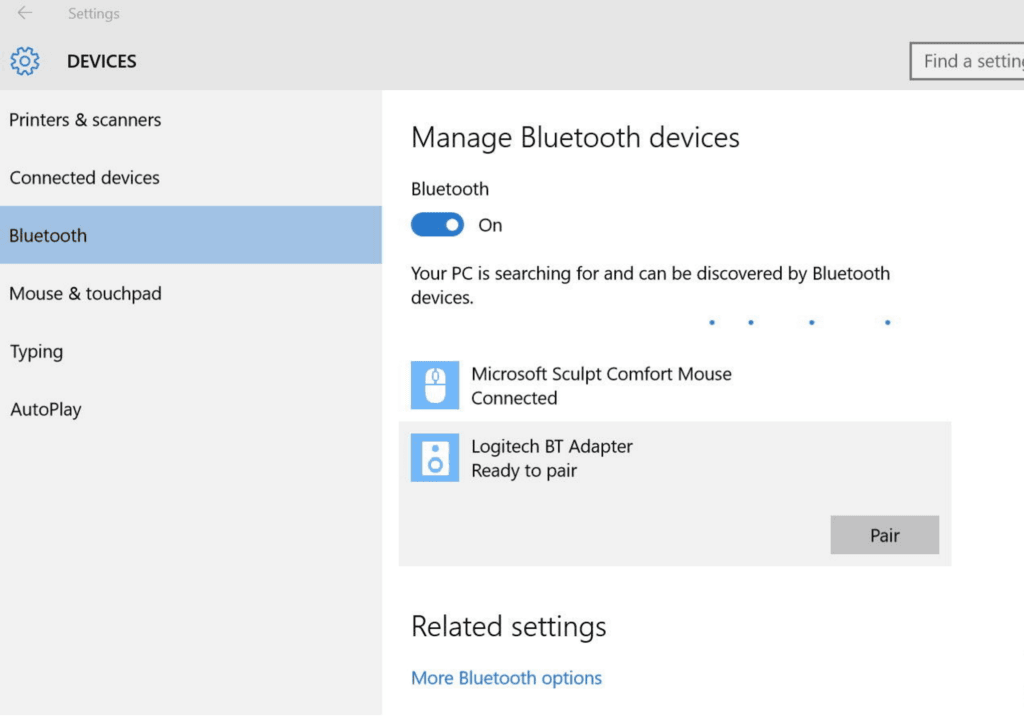Click the Settings gear icon

25,61
